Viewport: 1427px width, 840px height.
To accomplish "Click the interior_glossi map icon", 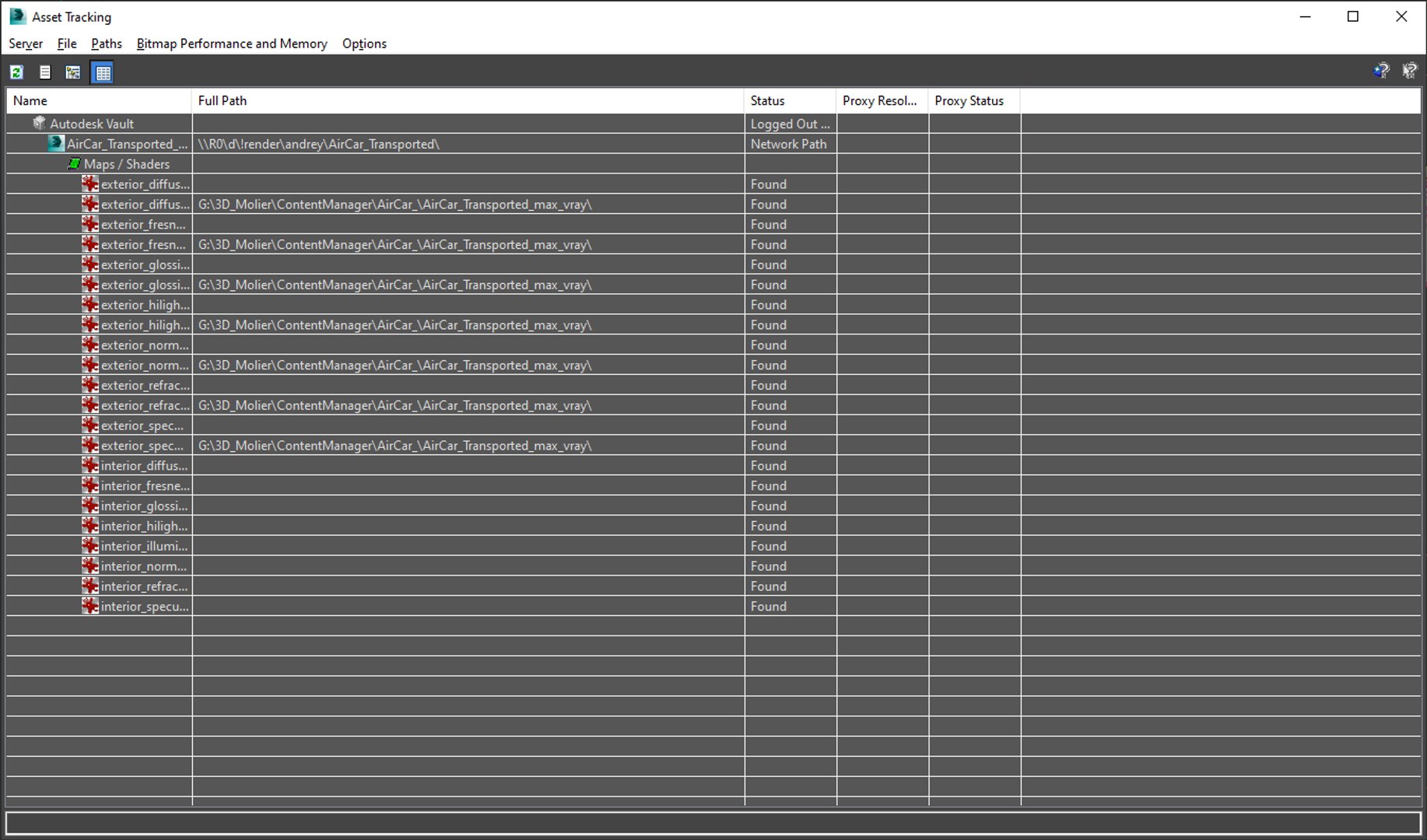I will tap(90, 506).
